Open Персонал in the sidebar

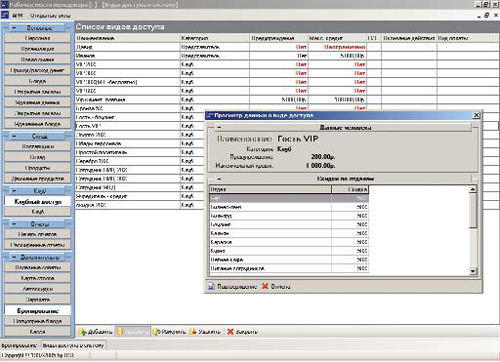click(x=37, y=38)
